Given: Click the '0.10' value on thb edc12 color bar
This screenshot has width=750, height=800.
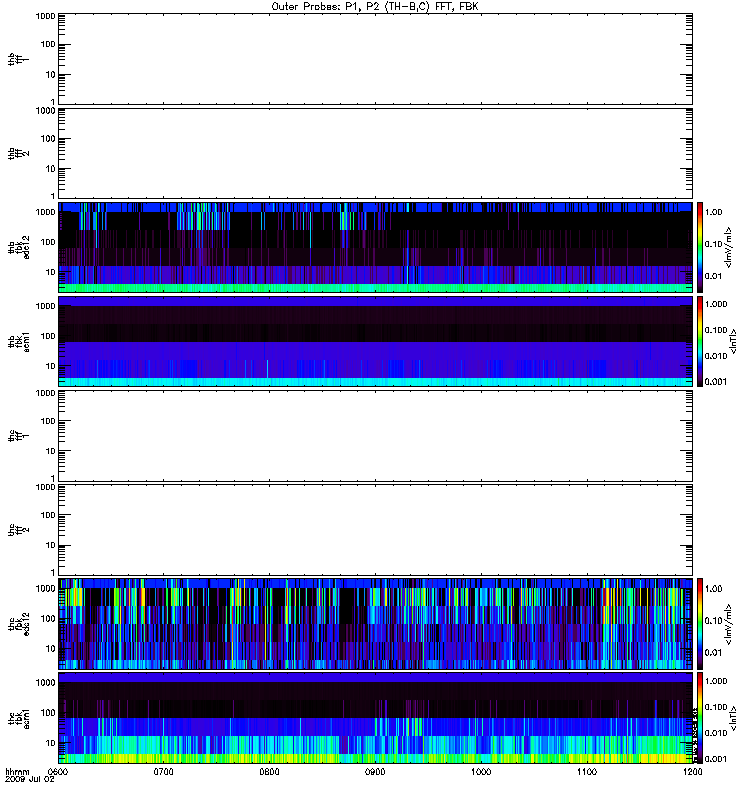Looking at the screenshot, I should click(x=714, y=244).
